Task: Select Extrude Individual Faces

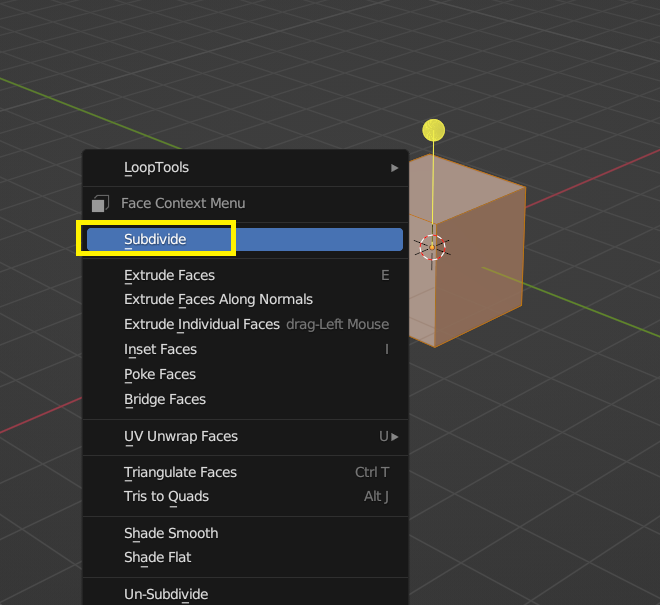Action: click(245, 324)
